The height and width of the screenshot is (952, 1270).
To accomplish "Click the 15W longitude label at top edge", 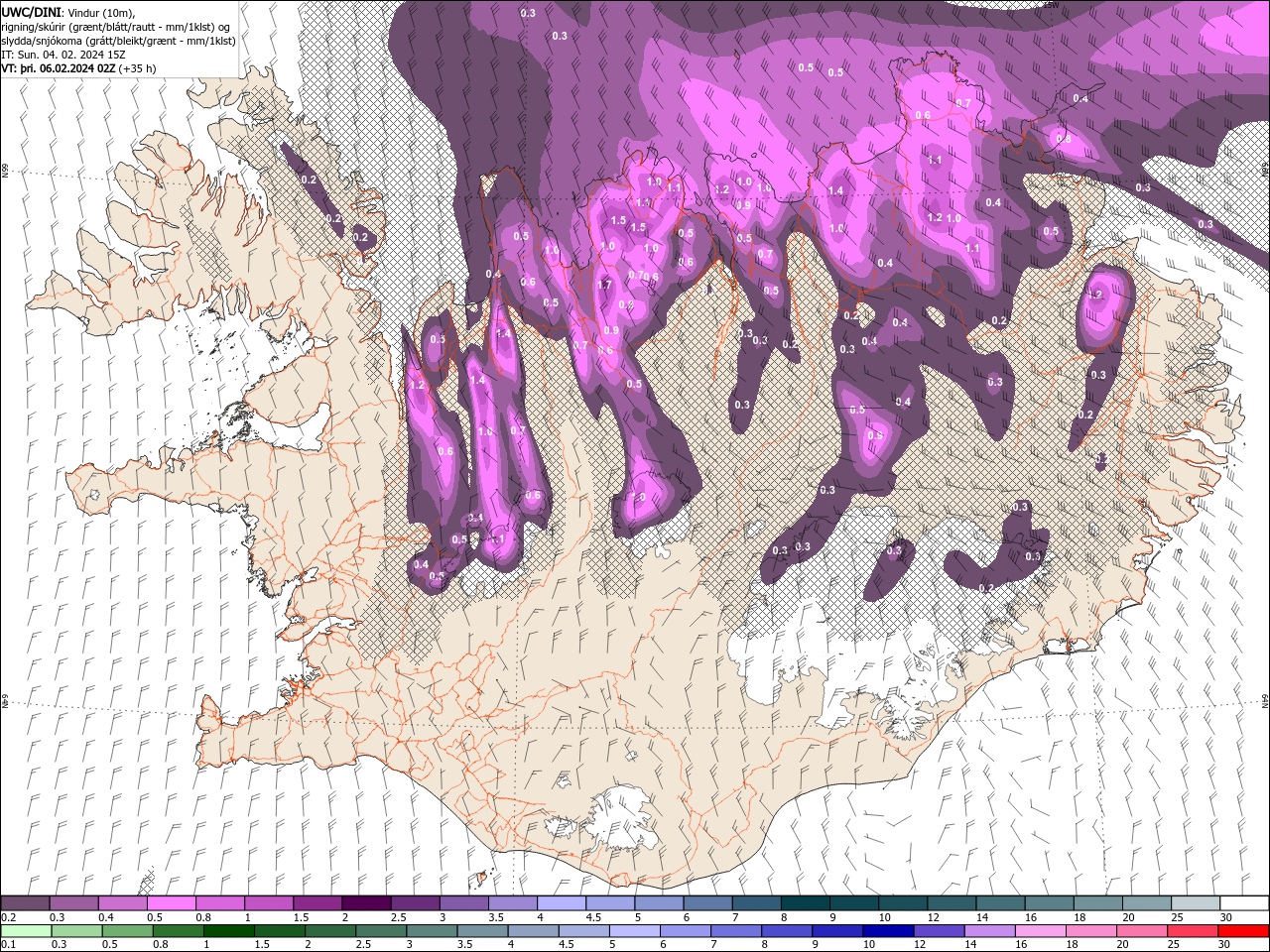I will [x=1052, y=5].
